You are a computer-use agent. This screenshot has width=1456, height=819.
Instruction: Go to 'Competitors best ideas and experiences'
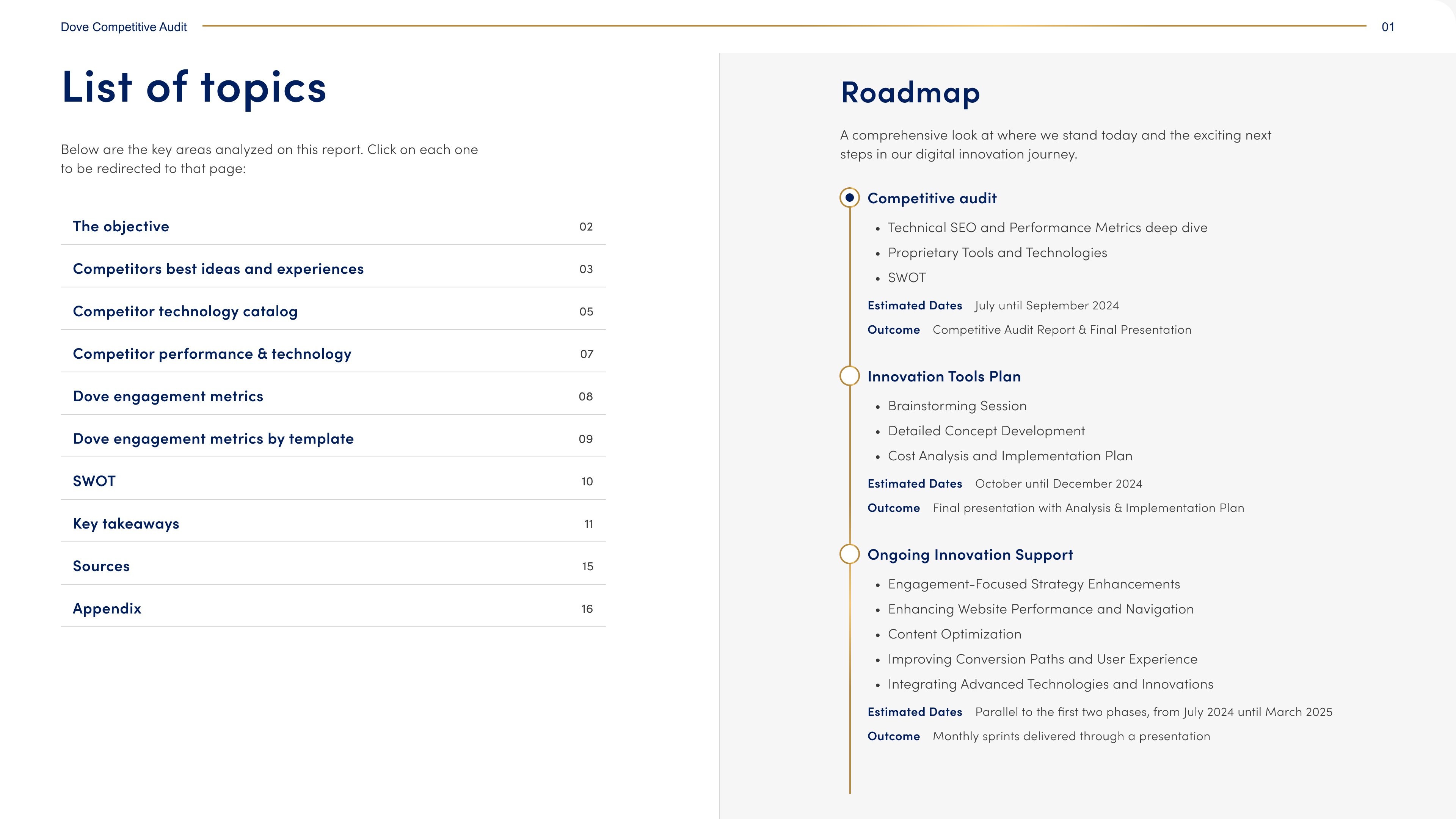tap(333, 268)
